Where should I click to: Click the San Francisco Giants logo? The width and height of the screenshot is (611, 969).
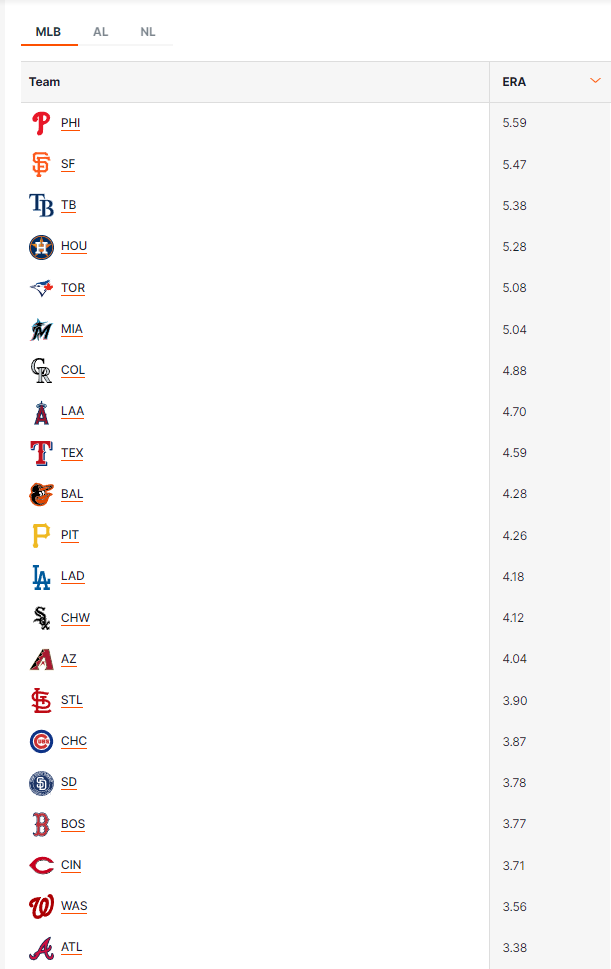41,164
